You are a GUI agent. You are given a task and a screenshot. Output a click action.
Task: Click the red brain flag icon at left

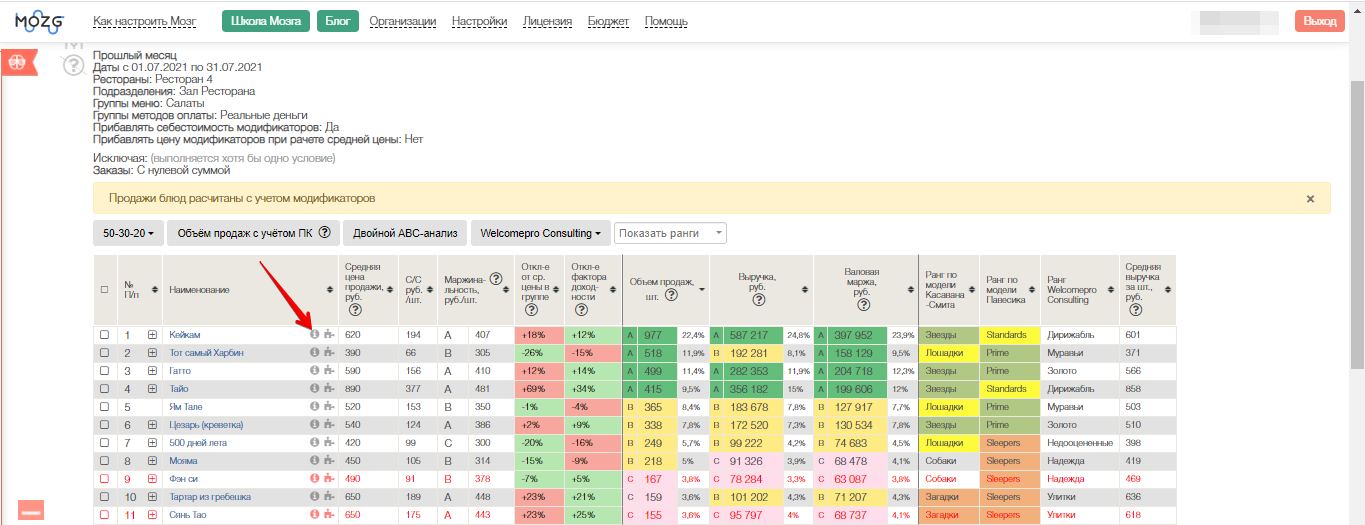pos(18,62)
